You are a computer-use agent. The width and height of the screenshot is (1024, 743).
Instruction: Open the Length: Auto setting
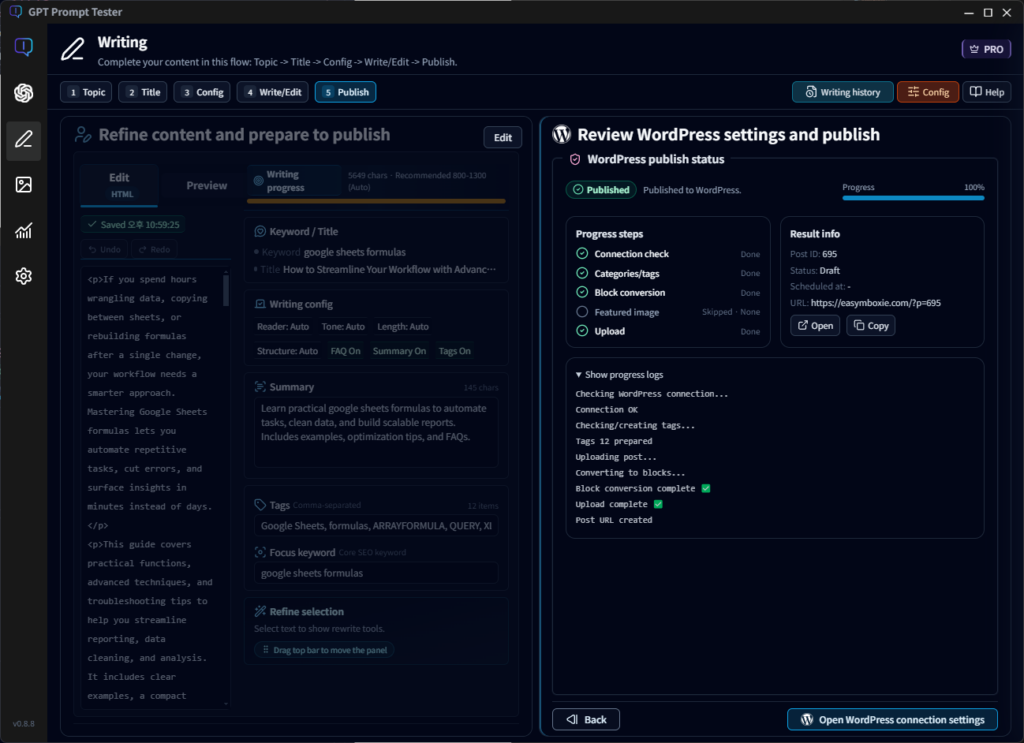(404, 326)
